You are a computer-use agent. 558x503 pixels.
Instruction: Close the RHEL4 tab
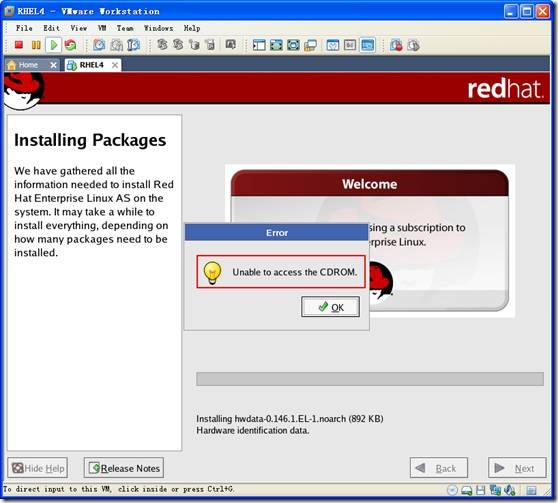[x=115, y=65]
